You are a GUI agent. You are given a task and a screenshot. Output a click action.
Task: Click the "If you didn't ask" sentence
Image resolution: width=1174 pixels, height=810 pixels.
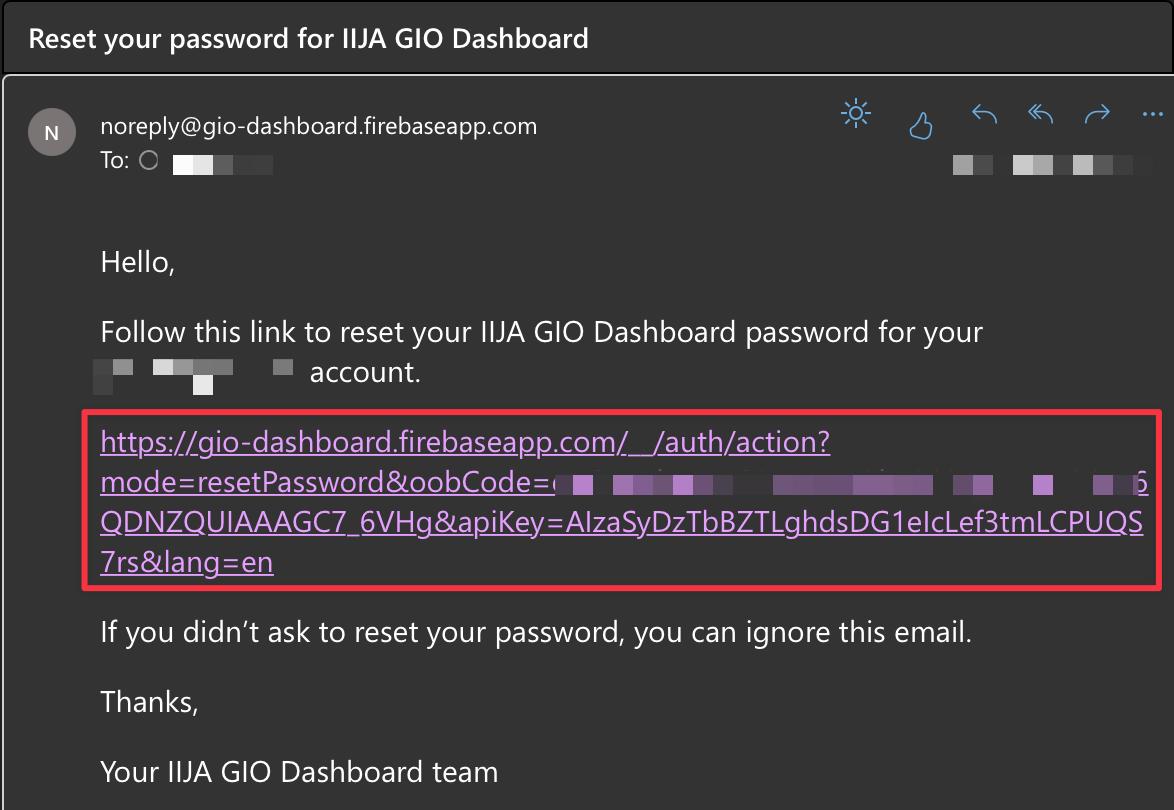pos(536,632)
